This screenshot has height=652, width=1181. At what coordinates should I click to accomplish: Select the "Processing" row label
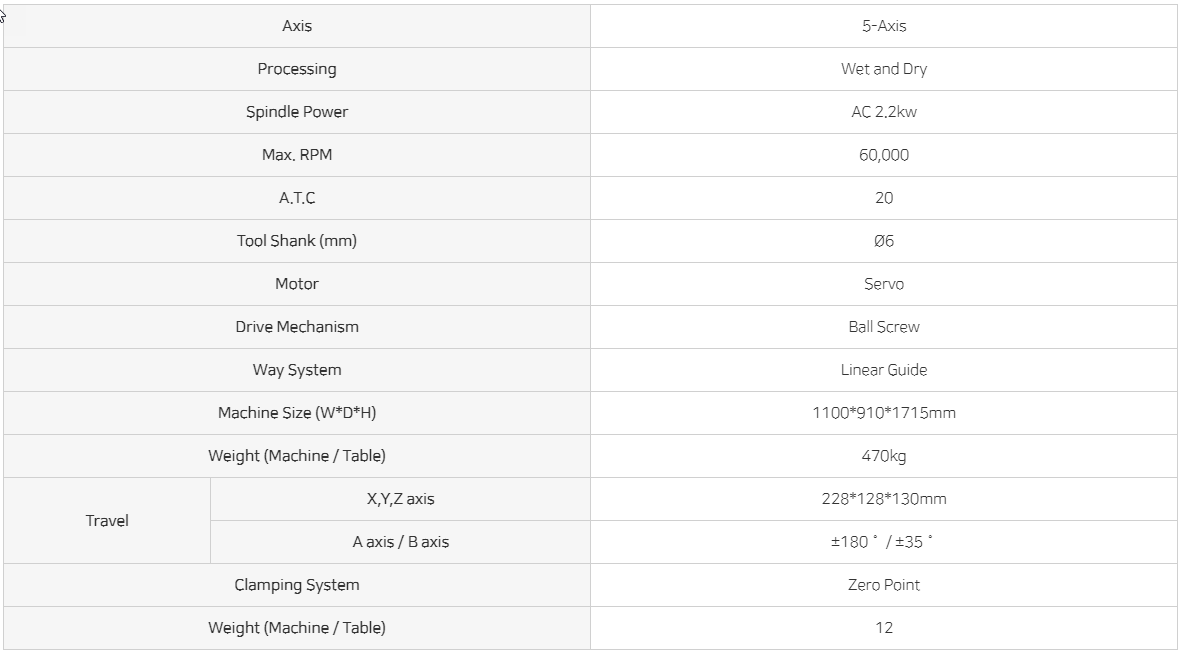tap(297, 69)
